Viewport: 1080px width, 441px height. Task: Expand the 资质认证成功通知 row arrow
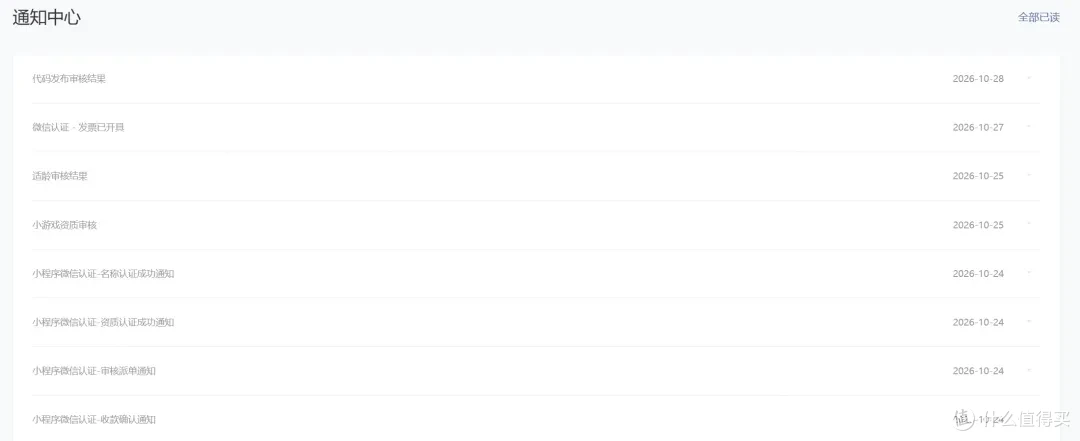point(1029,320)
